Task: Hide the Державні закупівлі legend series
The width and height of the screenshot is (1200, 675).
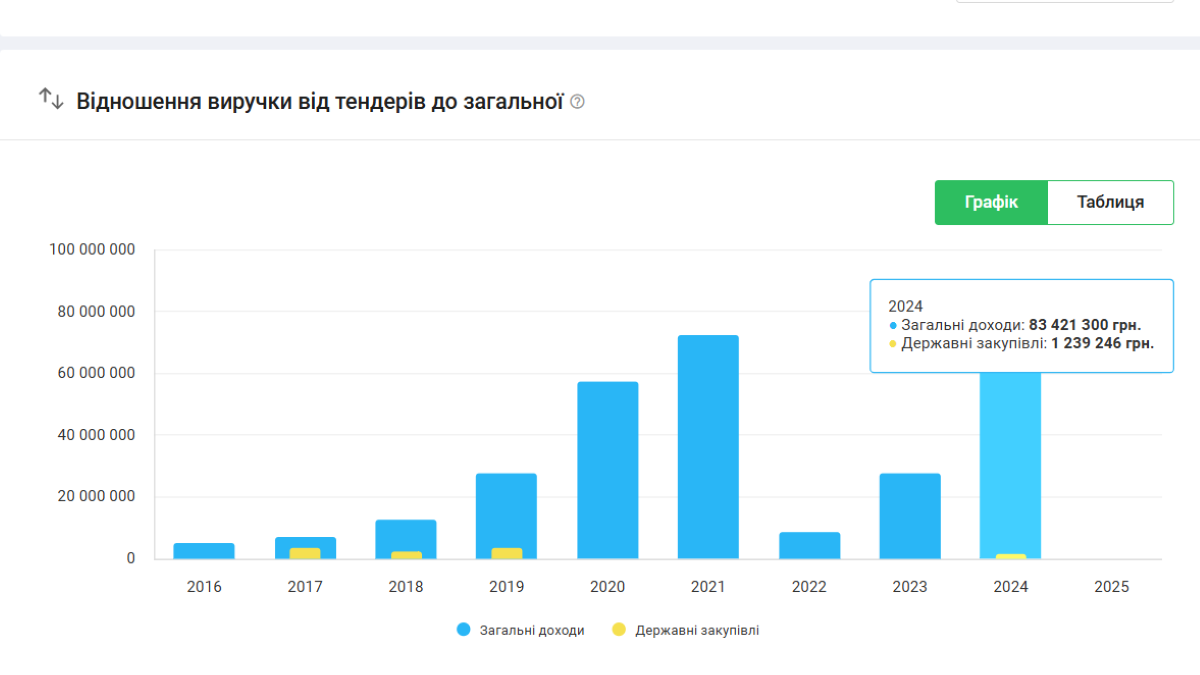Action: tap(686, 630)
